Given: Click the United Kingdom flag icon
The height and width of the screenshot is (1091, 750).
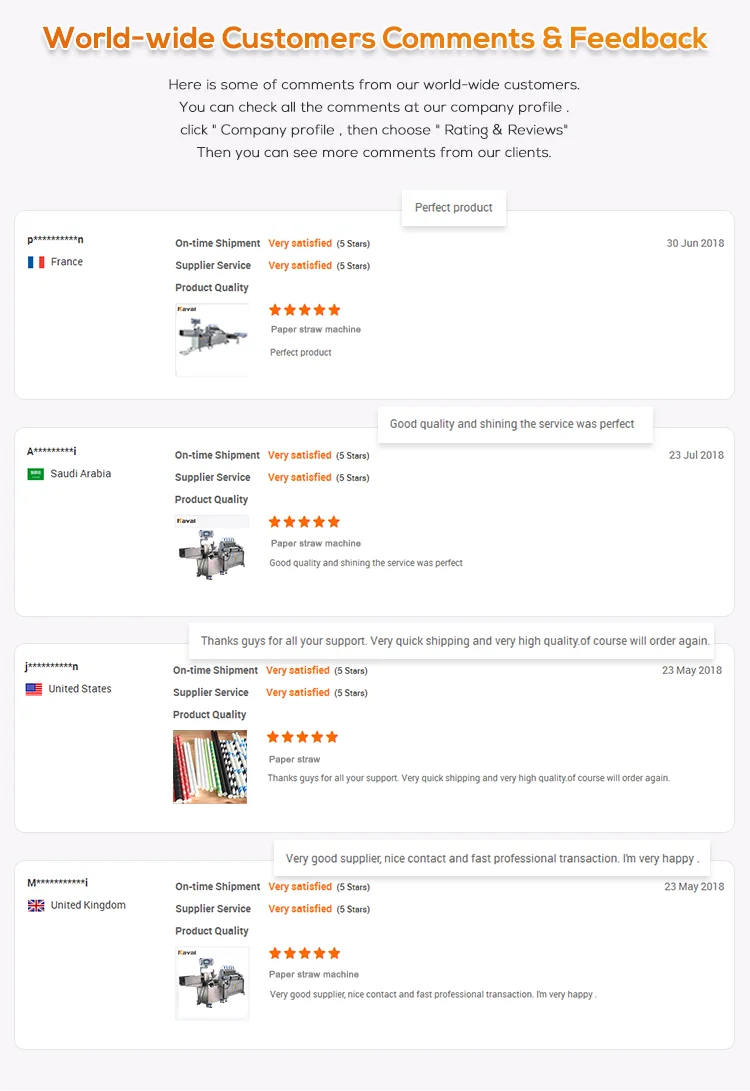Looking at the screenshot, I should click(x=36, y=906).
